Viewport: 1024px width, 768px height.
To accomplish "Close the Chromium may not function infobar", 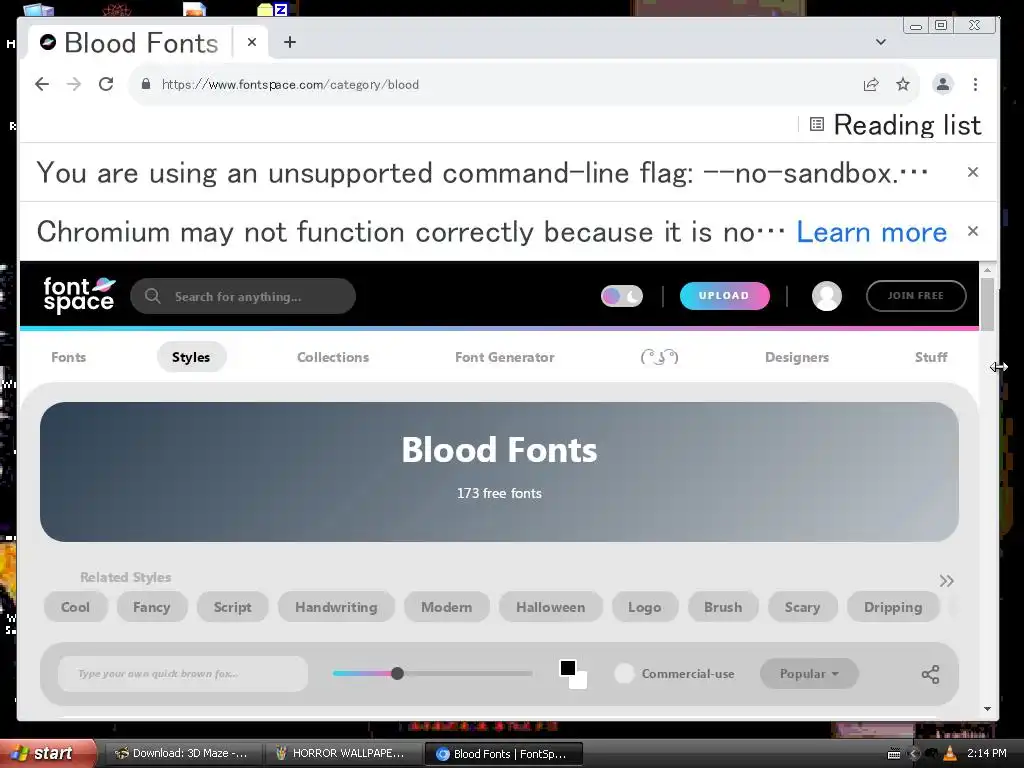I will tap(972, 231).
